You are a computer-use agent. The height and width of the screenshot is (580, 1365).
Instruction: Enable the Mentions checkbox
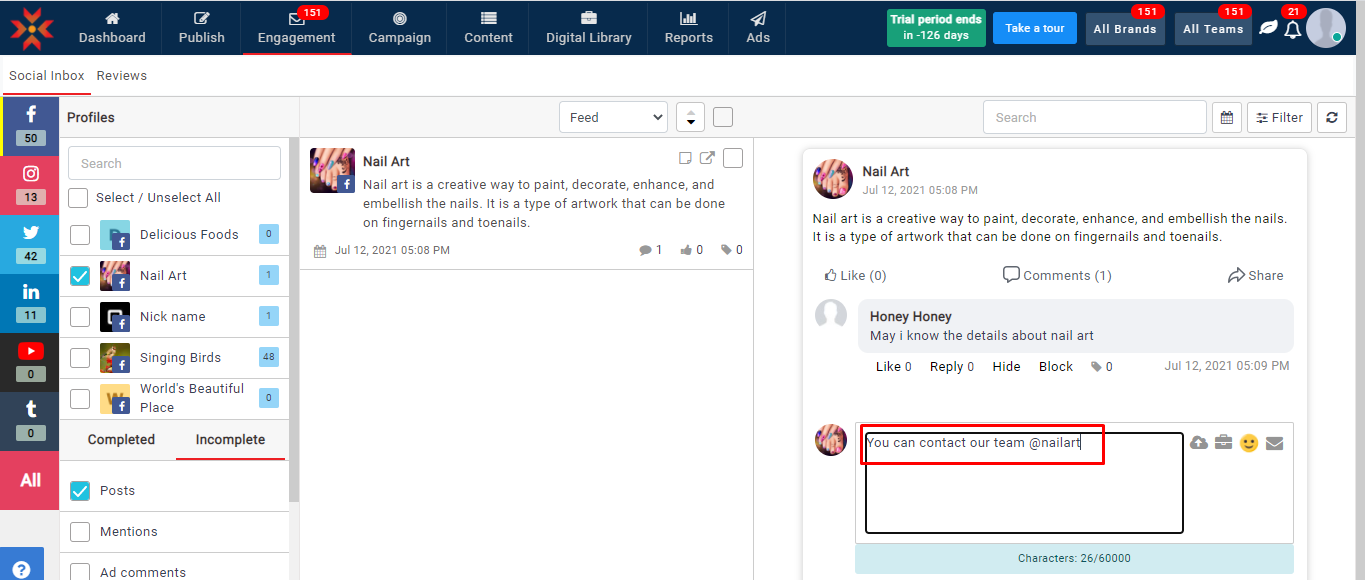pos(80,532)
